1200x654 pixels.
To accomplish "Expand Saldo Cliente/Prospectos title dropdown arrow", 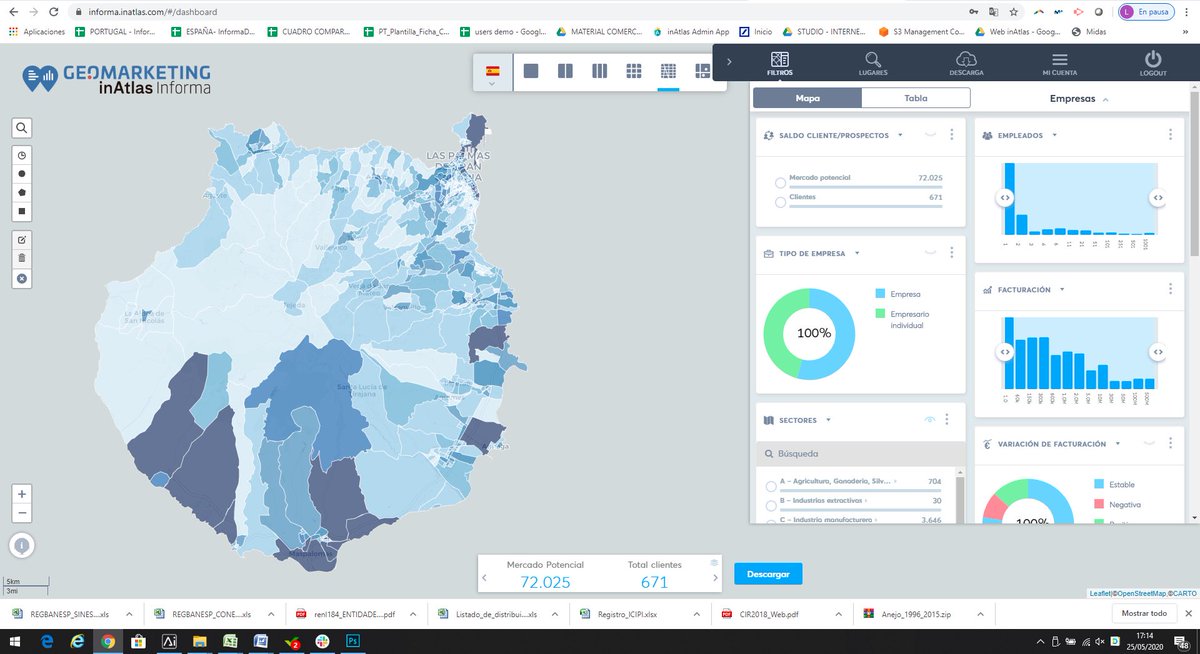I will click(x=900, y=135).
